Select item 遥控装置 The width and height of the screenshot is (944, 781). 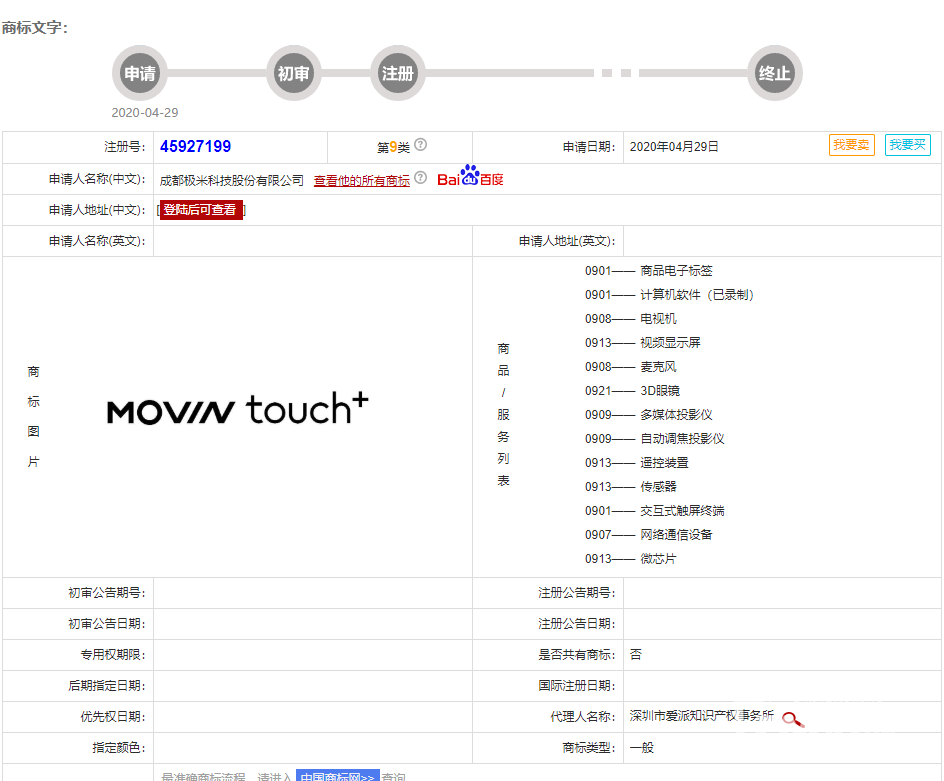coord(664,463)
